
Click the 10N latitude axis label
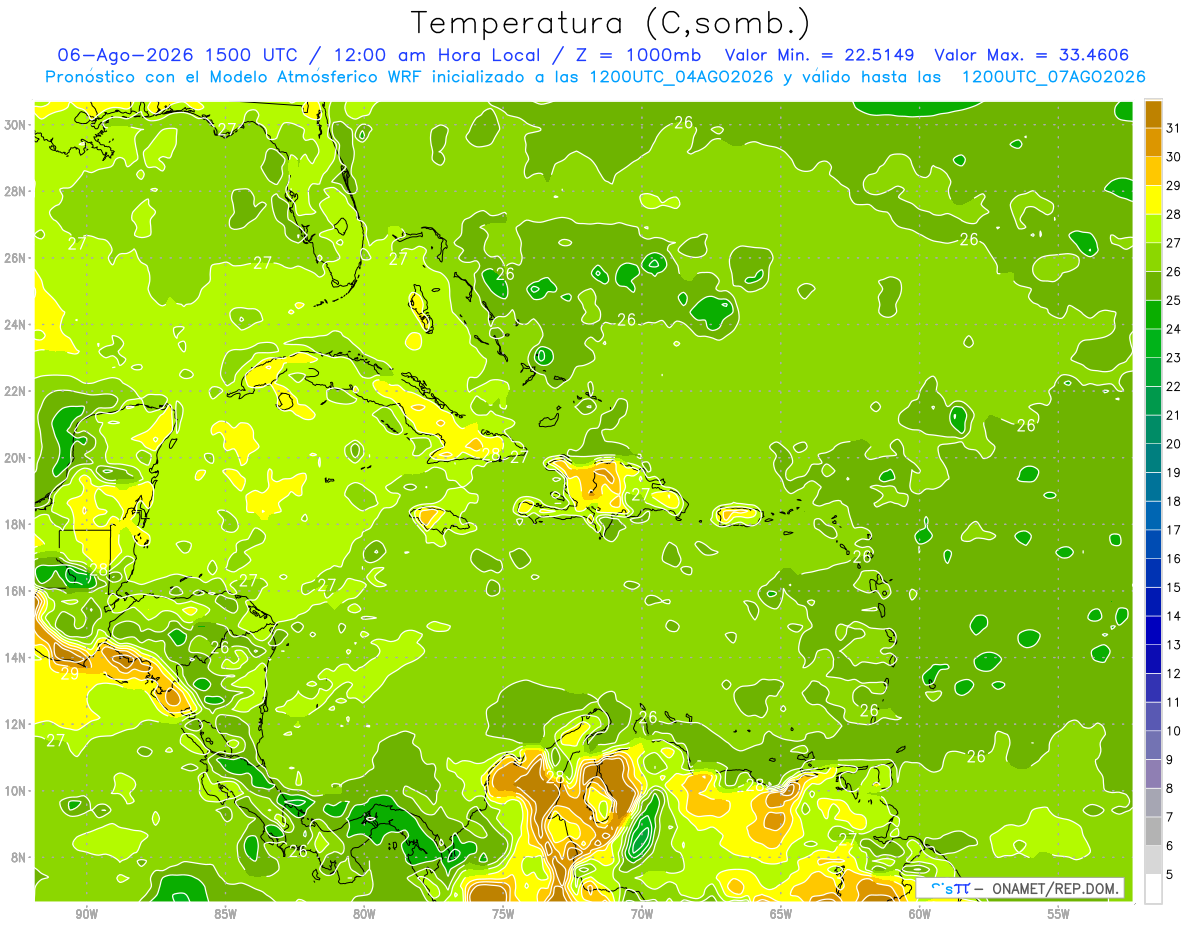[x=16, y=790]
